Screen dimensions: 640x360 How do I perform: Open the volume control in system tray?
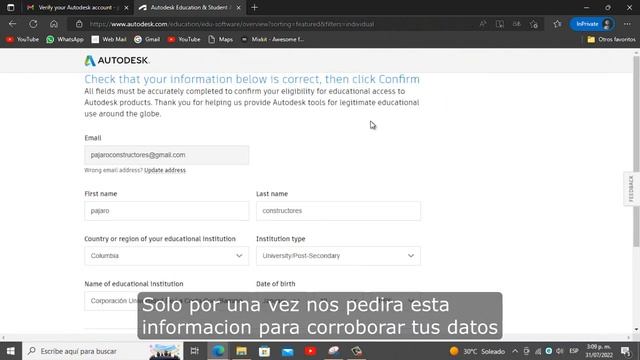[x=560, y=351]
